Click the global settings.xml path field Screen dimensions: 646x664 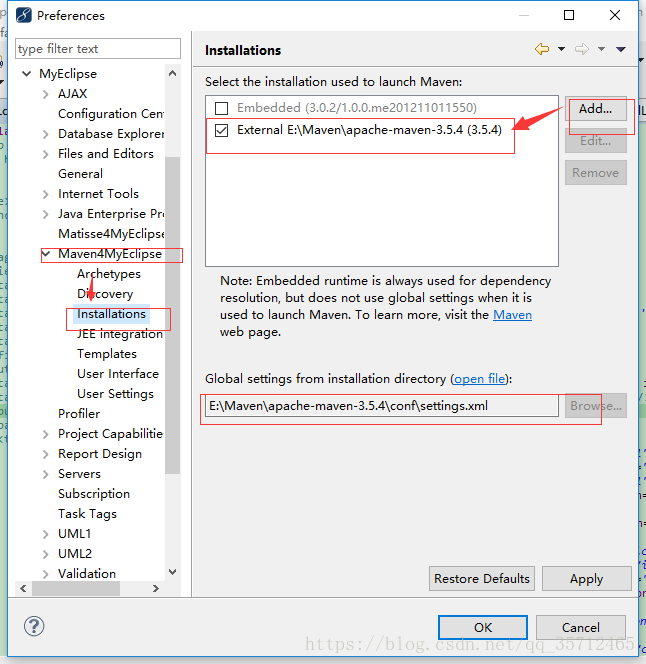382,406
